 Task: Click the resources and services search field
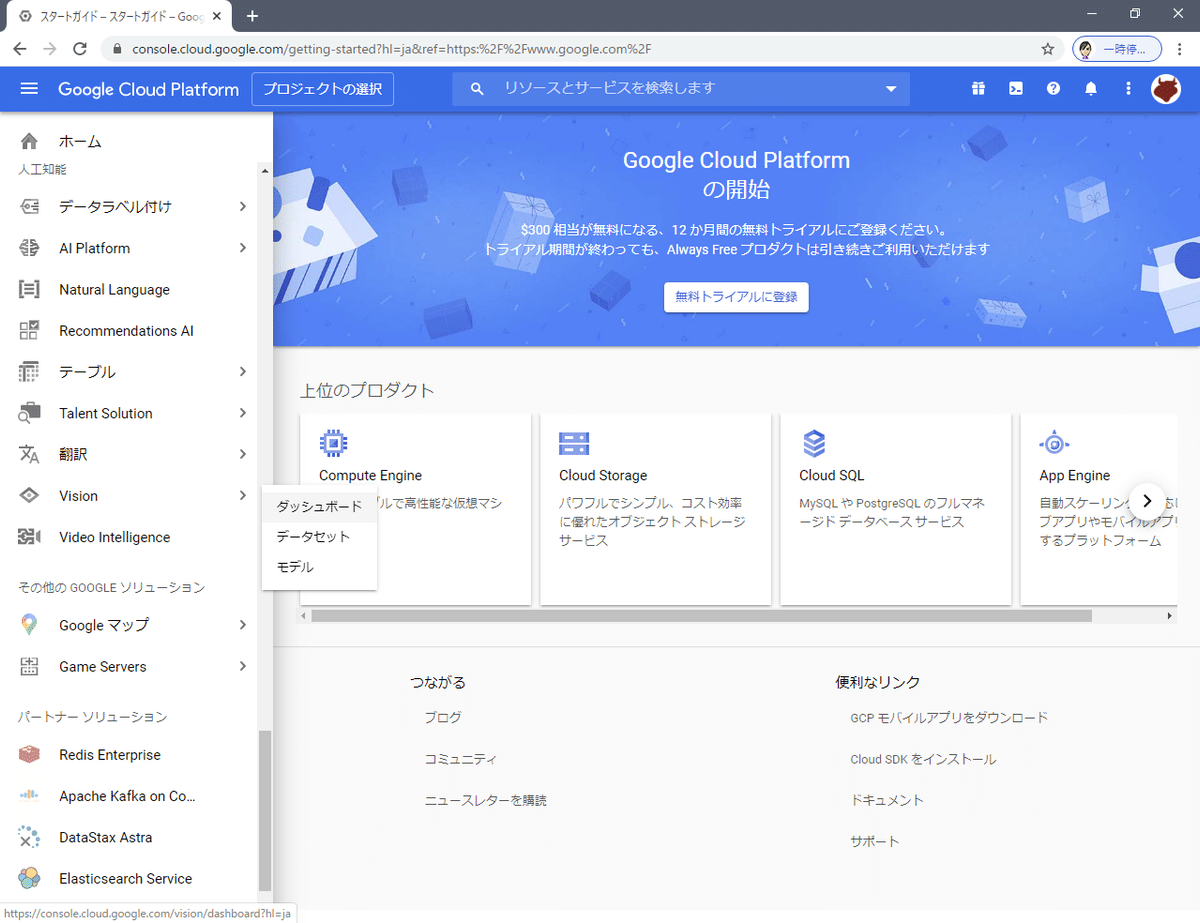coord(681,89)
